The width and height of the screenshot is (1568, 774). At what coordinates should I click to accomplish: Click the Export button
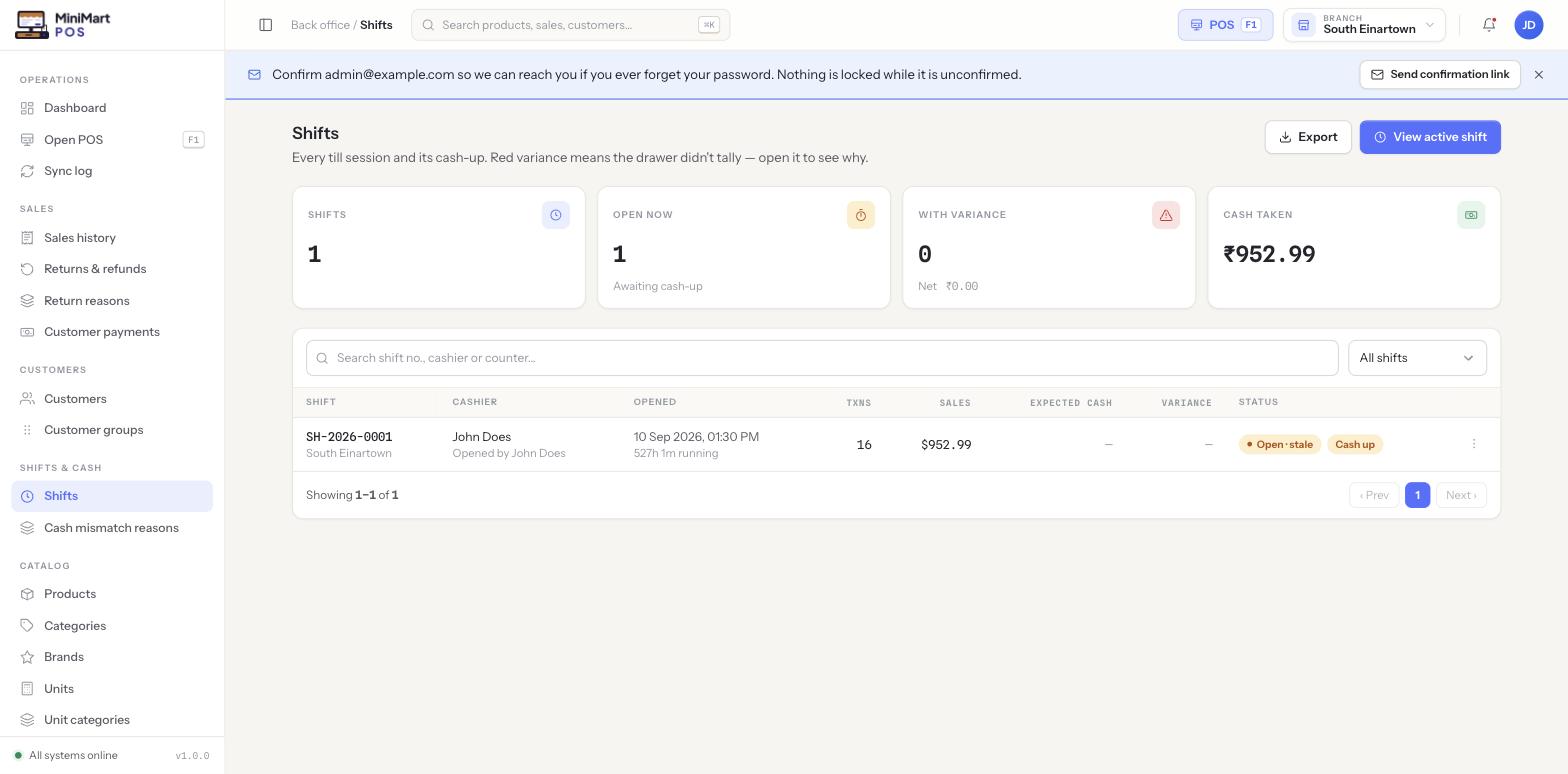[1308, 137]
